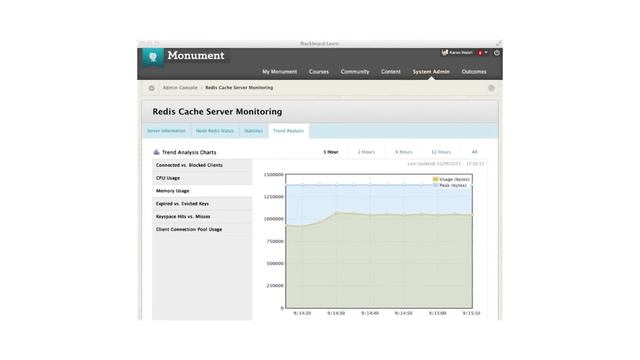Screen dimensions: 640x360
Task: Click the Redis Cache Server Monitoring breadcrumb text
Action: pyautogui.click(x=239, y=88)
